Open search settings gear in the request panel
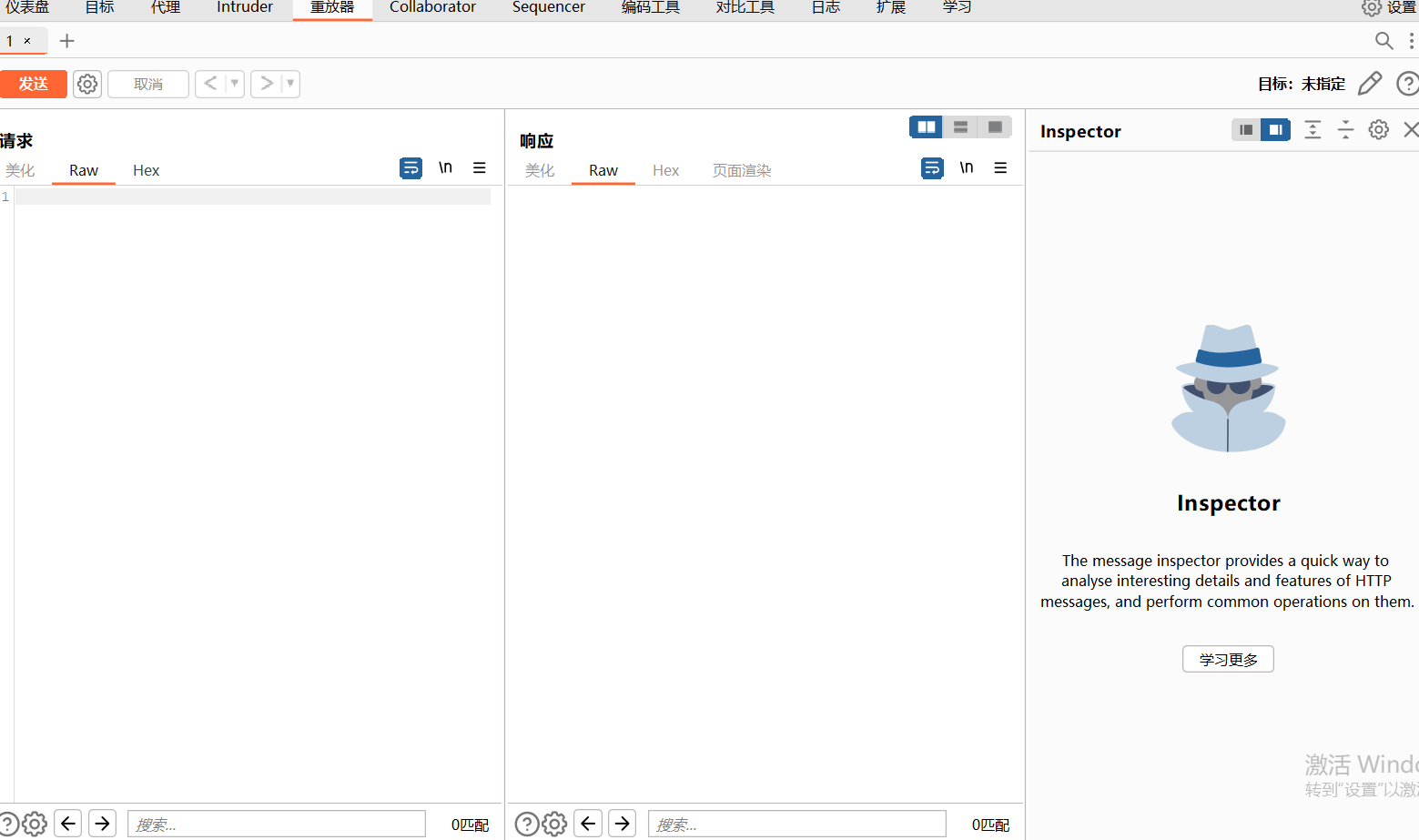Screen dimensions: 1419x840 click(35, 824)
